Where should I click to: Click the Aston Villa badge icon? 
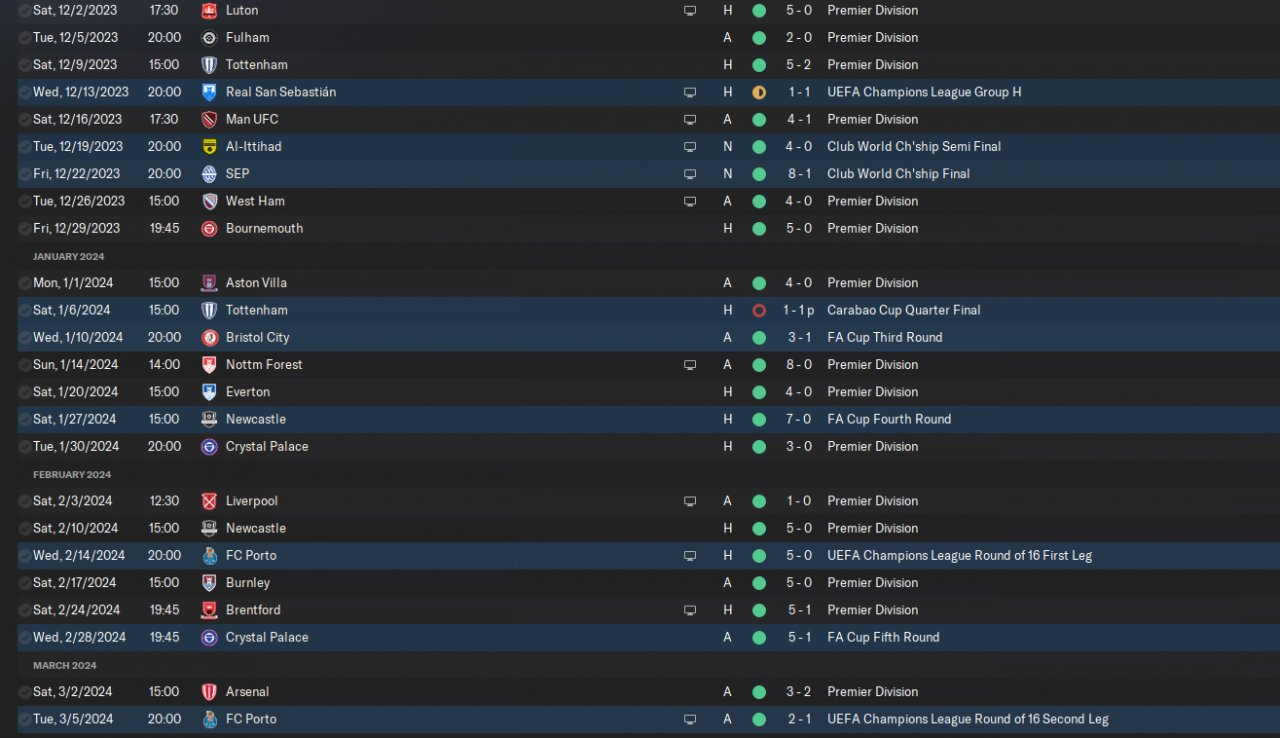click(209, 283)
